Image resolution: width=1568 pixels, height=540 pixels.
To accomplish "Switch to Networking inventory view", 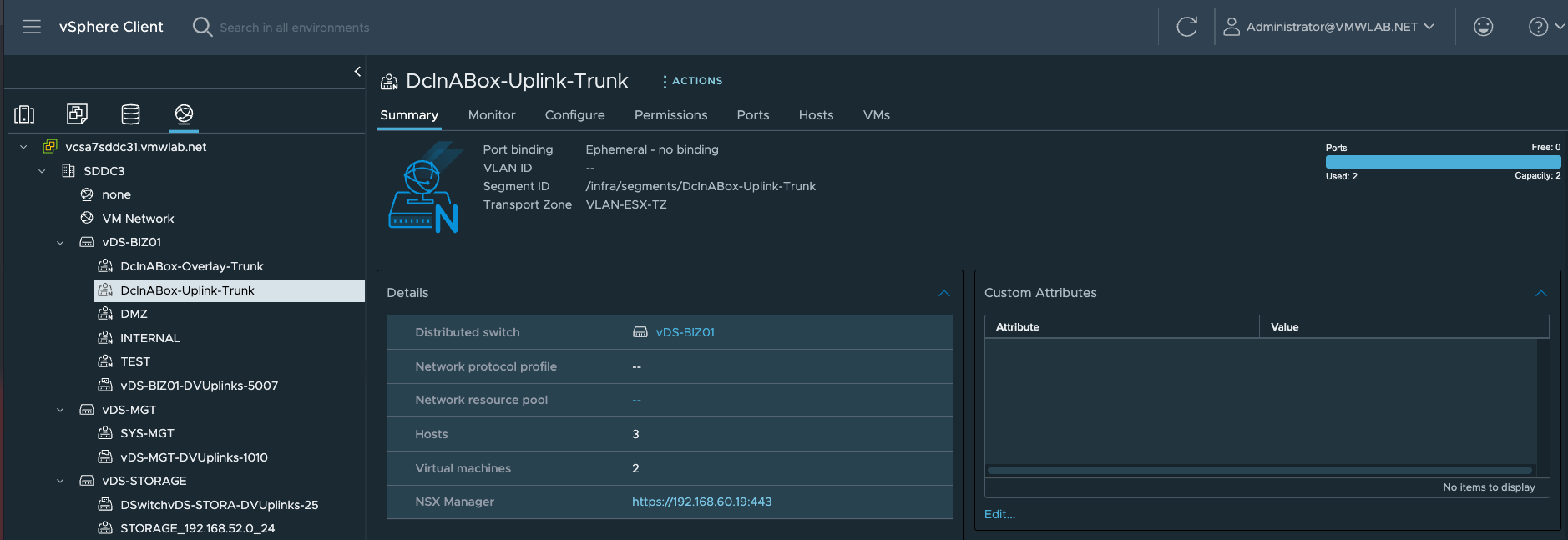I will pyautogui.click(x=184, y=114).
